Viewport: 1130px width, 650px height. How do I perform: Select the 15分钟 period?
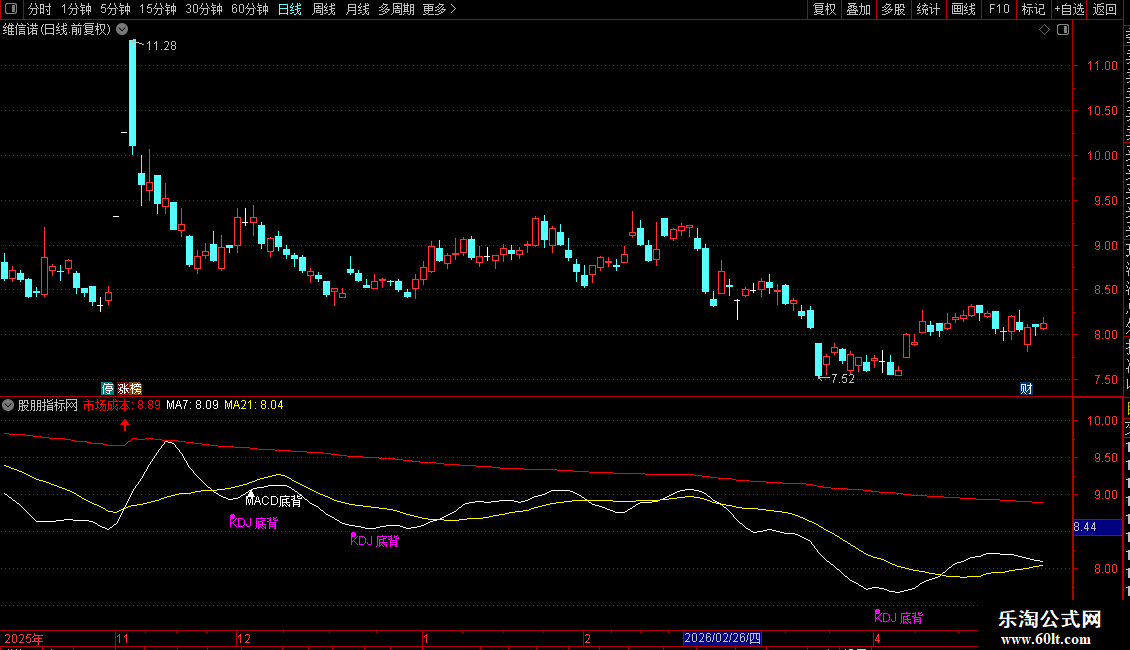point(158,9)
